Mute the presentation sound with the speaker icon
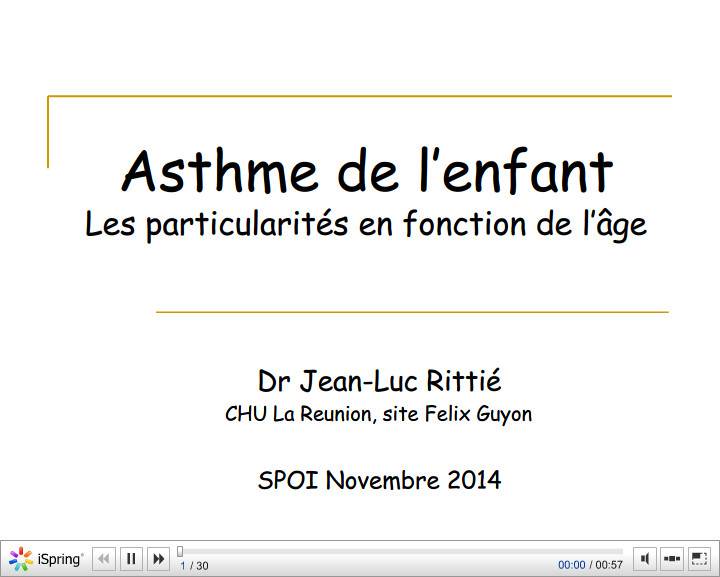The width and height of the screenshot is (720, 577). coord(645,559)
